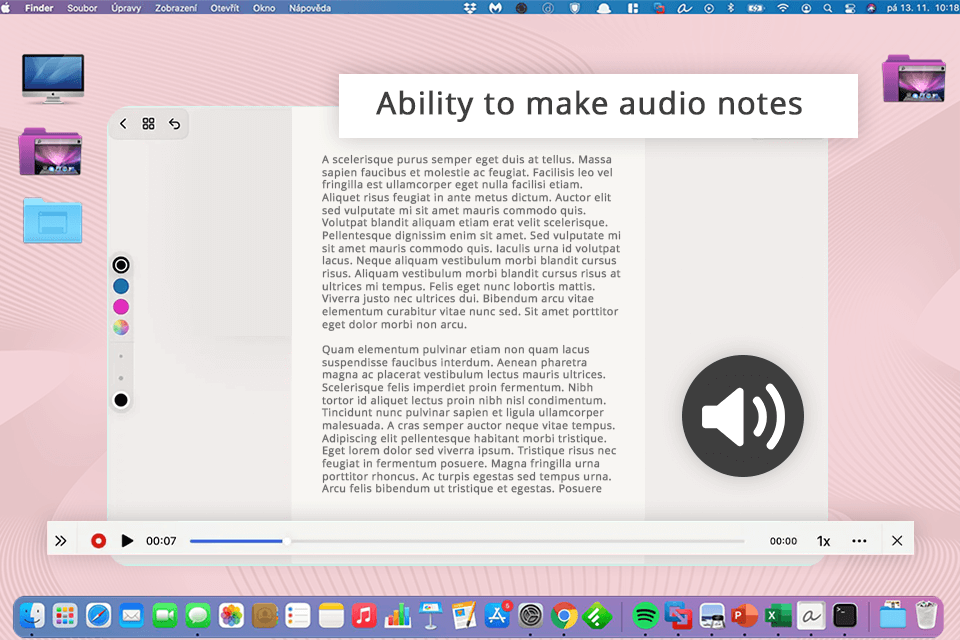Click the back chevron in the notes toolbar
The height and width of the screenshot is (640, 960).
(123, 124)
